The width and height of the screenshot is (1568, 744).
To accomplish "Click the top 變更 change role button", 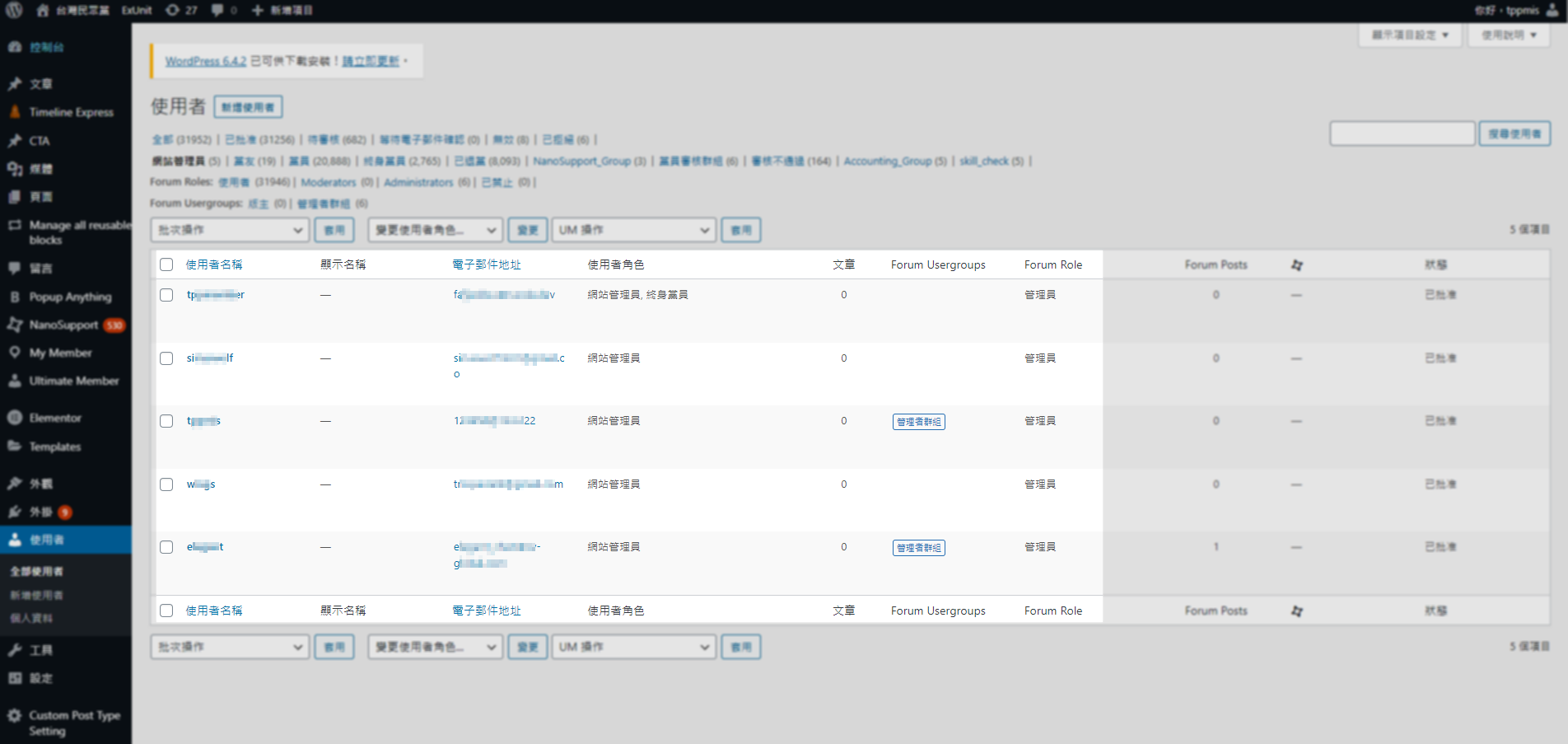I will click(527, 230).
